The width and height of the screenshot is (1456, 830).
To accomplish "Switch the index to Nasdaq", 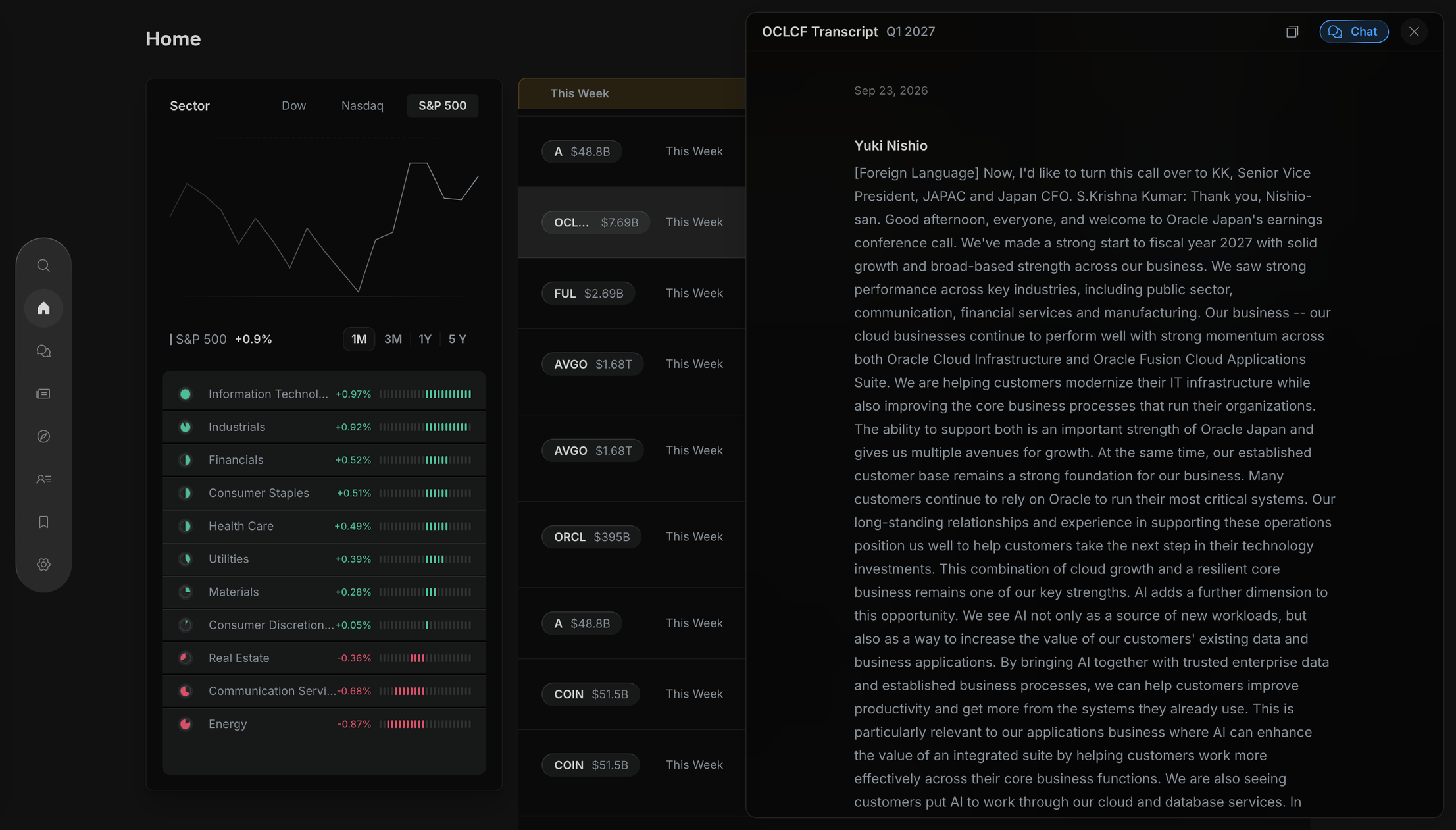I will [x=363, y=105].
